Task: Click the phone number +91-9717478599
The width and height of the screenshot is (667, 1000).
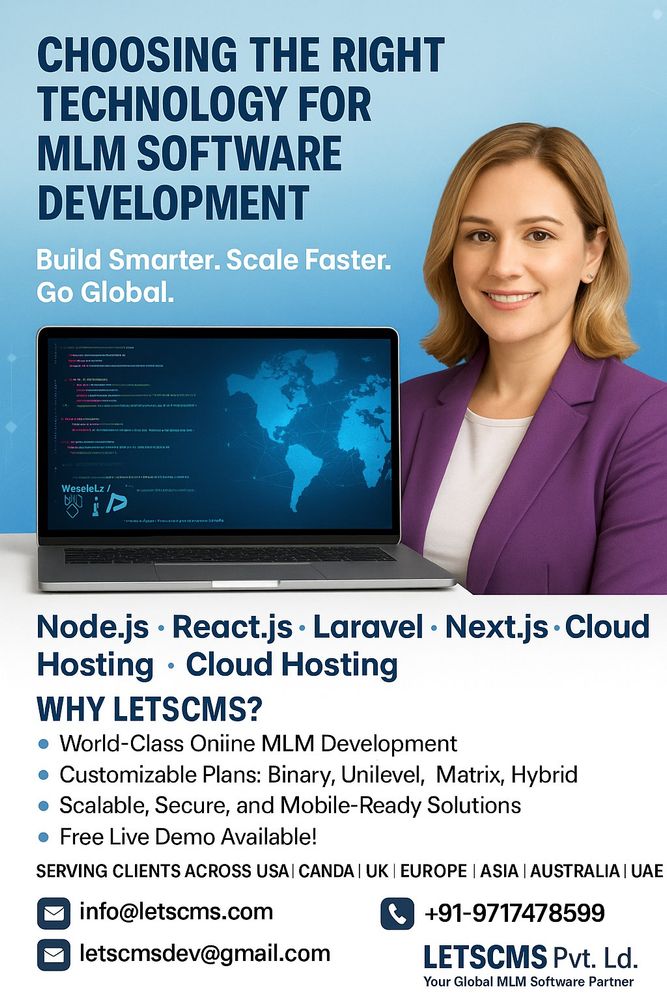Action: pyautogui.click(x=514, y=913)
